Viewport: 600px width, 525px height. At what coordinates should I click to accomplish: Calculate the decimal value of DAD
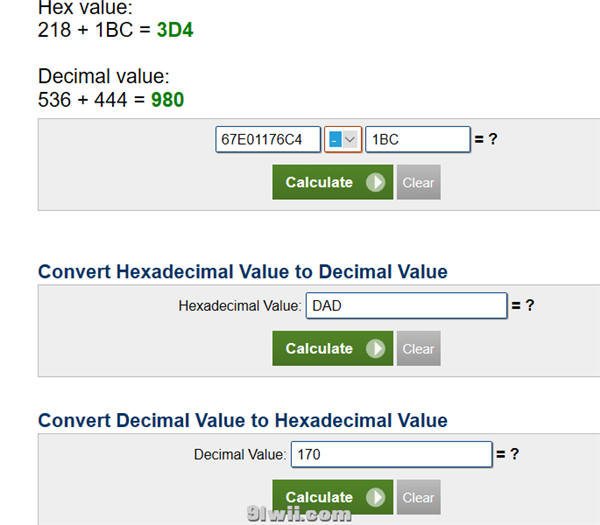pos(333,348)
